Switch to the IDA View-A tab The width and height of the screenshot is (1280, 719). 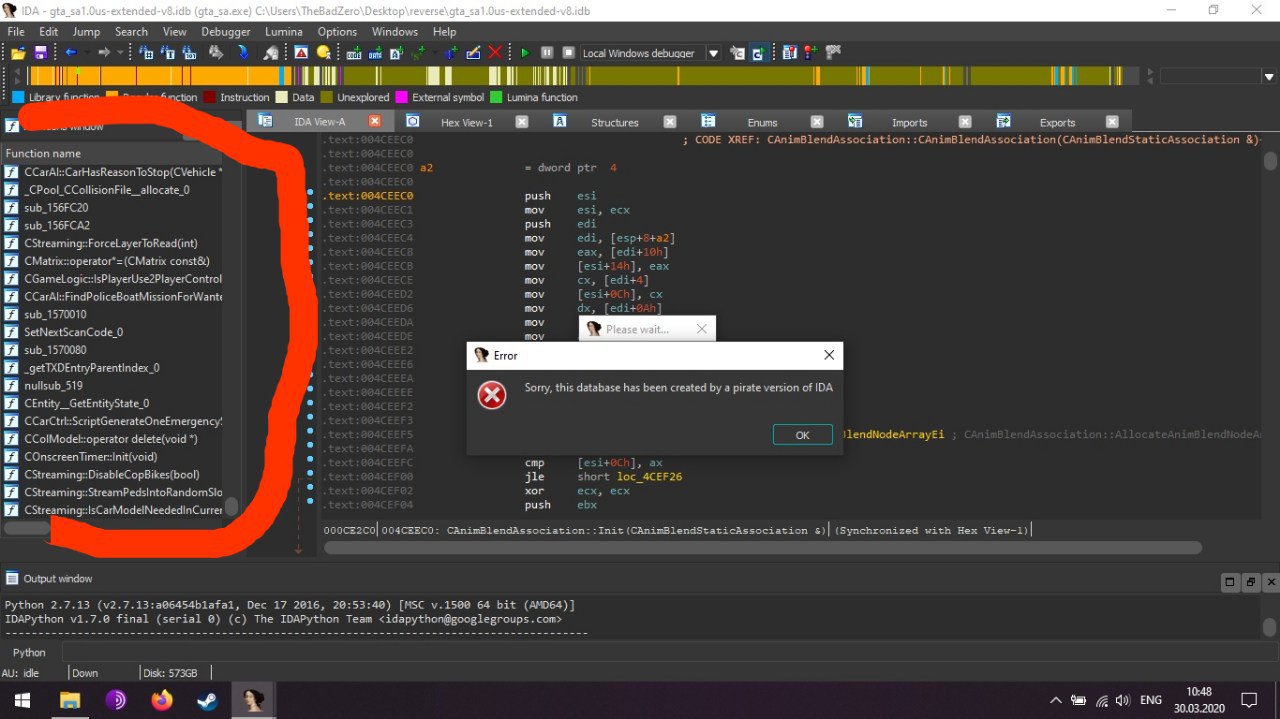320,122
